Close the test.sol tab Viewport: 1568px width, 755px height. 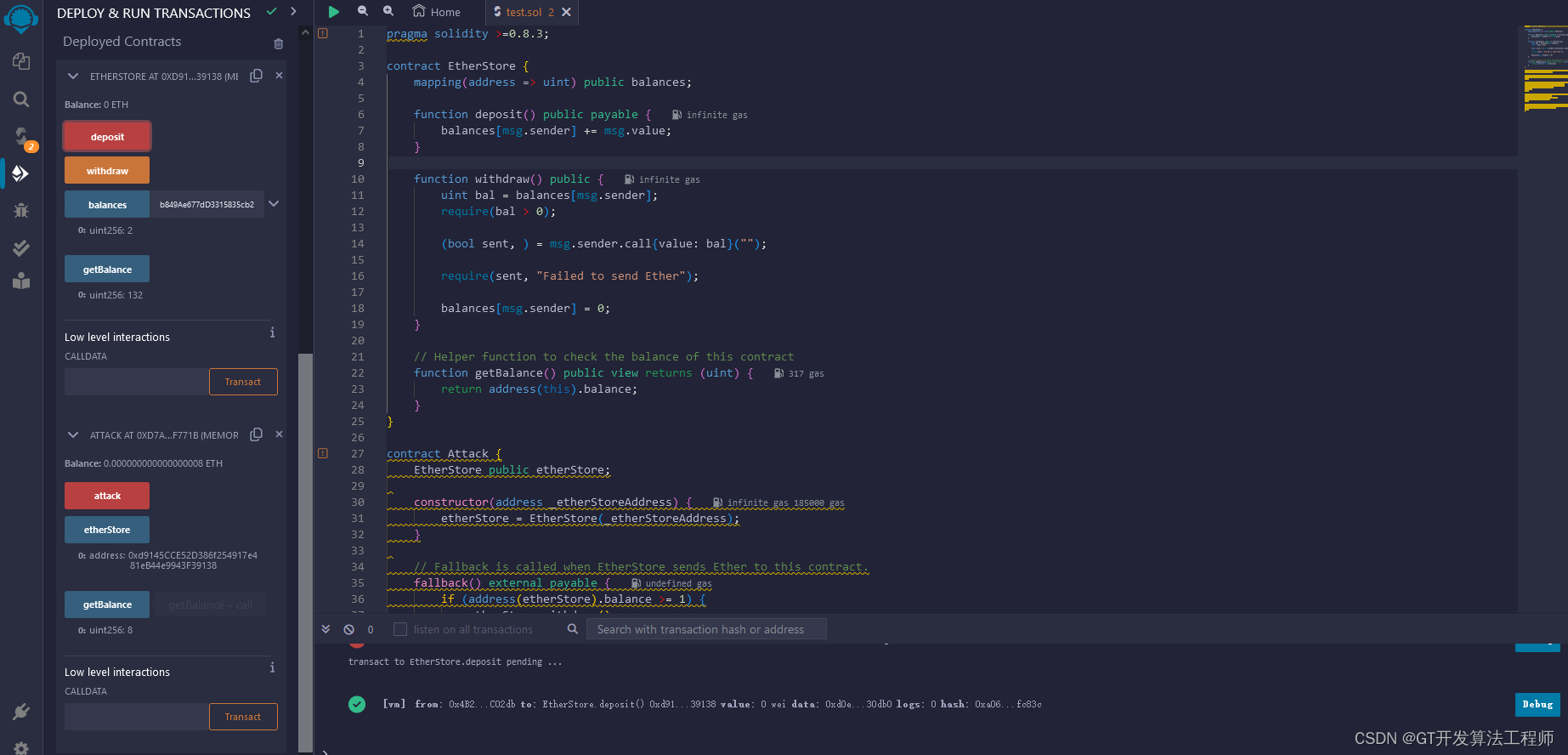point(566,12)
